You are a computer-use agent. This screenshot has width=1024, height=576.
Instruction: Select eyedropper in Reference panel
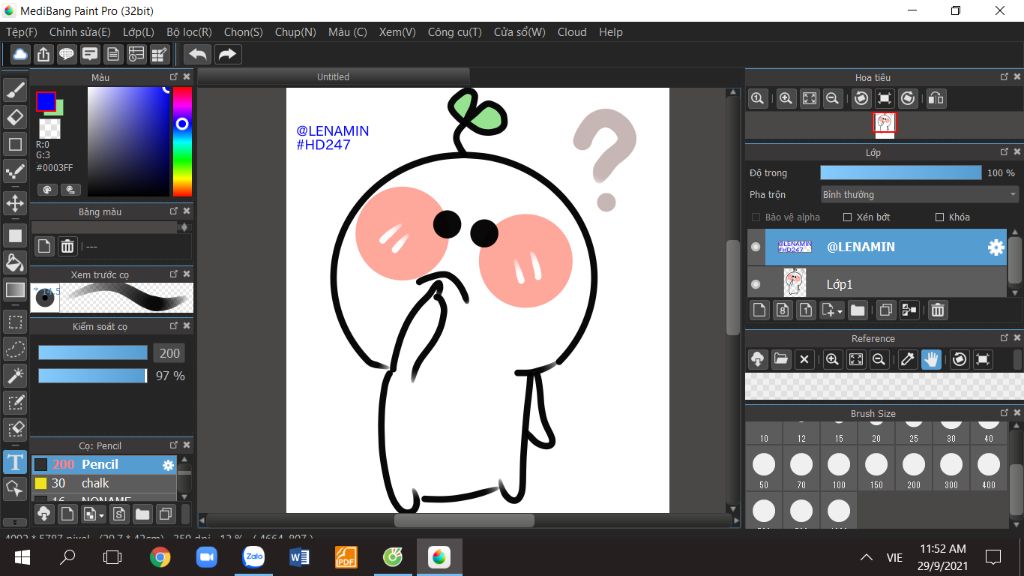pos(907,359)
